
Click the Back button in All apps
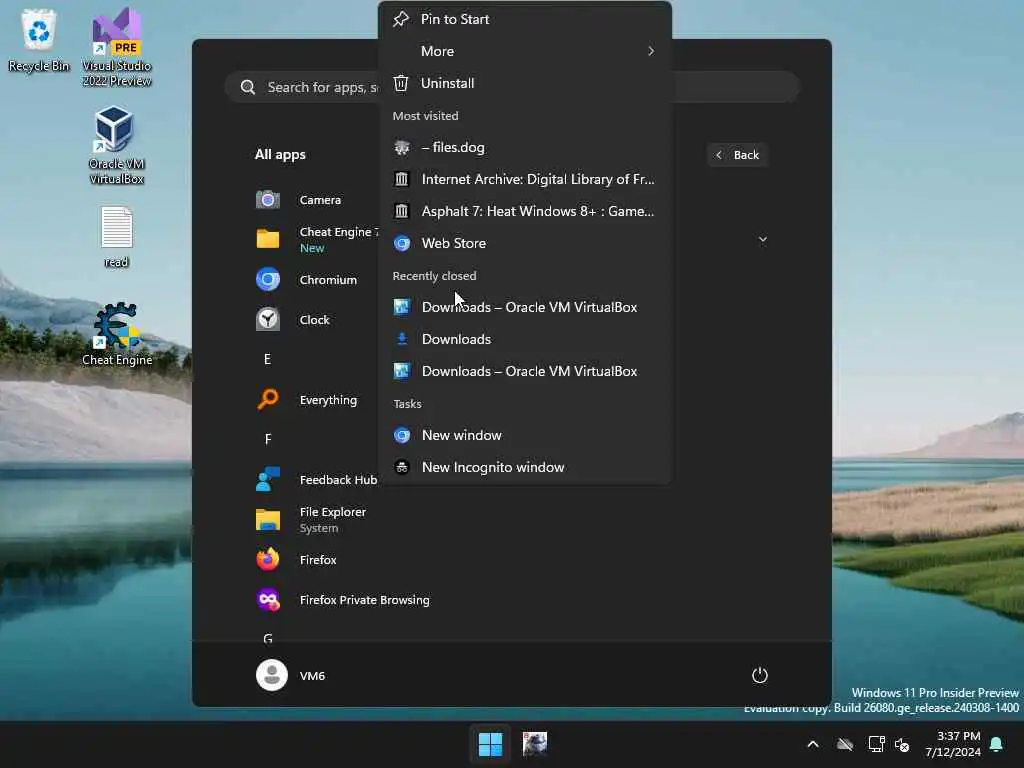737,155
